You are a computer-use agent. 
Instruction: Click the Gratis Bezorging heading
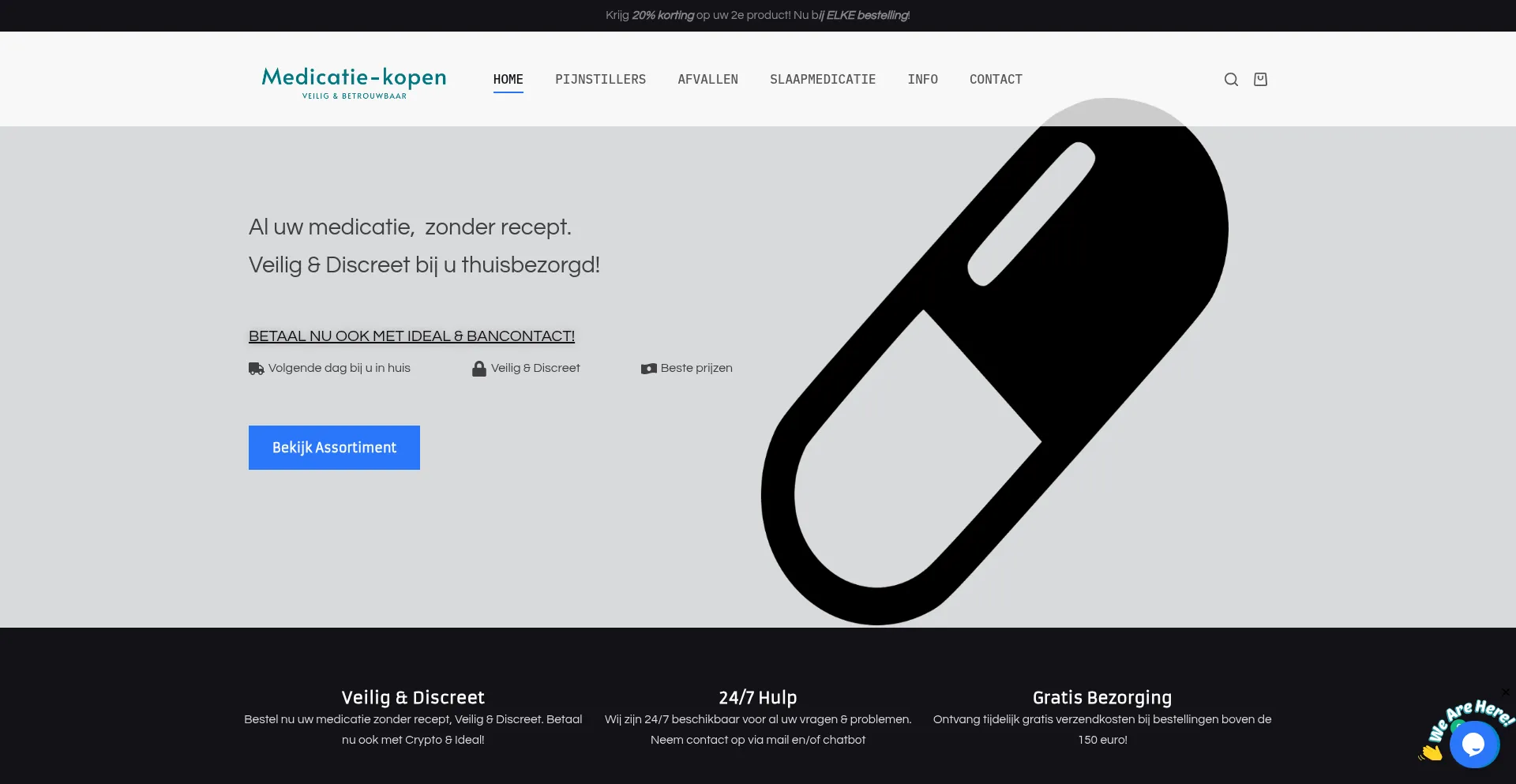tap(1101, 698)
